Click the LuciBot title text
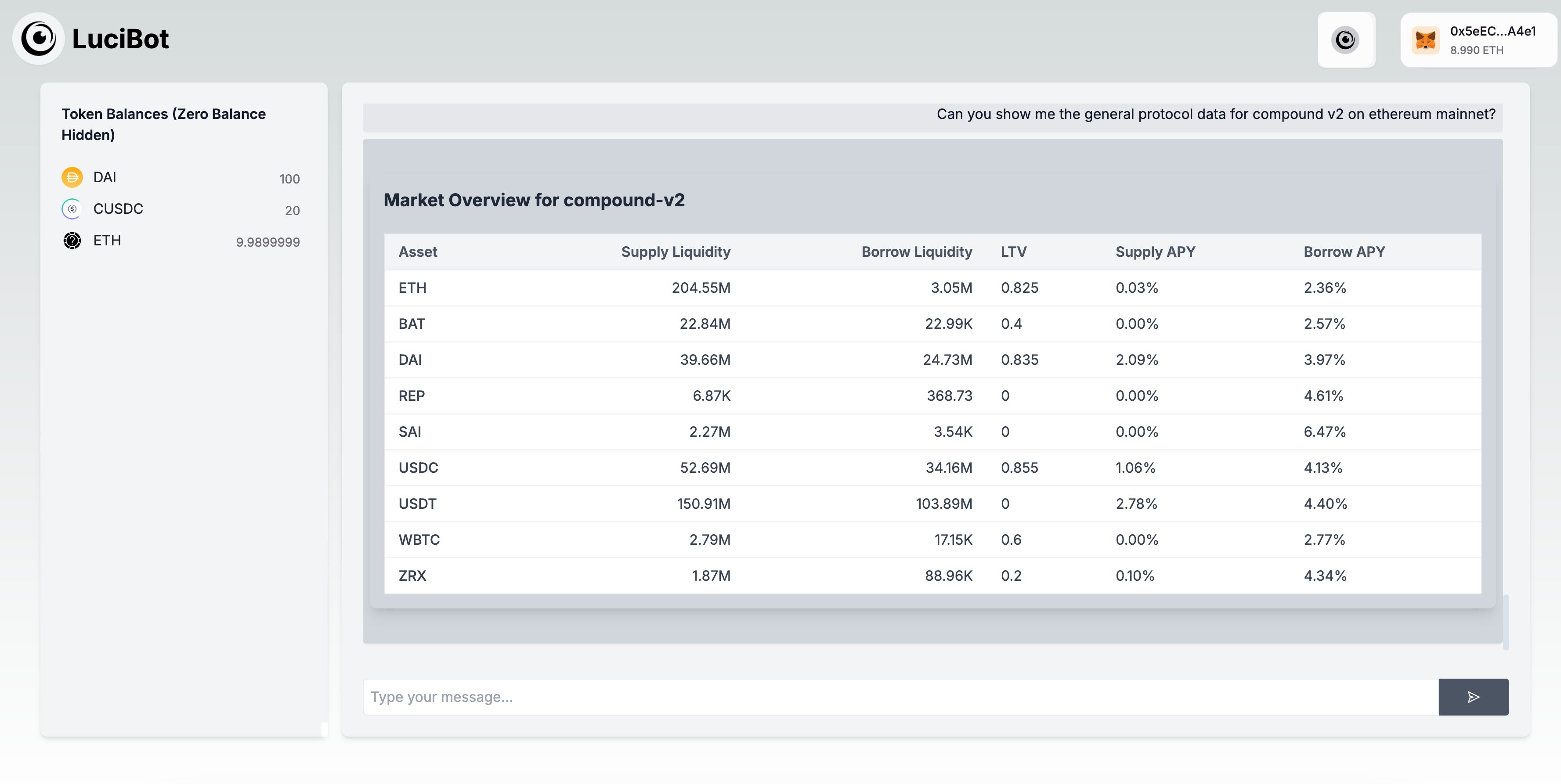 coord(120,39)
